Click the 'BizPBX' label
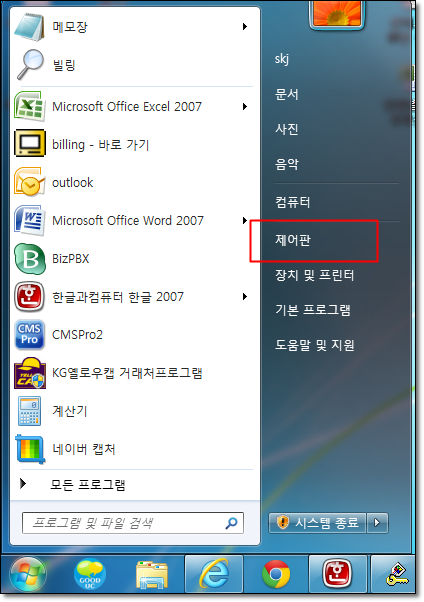The height and width of the screenshot is (602, 424). click(70, 259)
